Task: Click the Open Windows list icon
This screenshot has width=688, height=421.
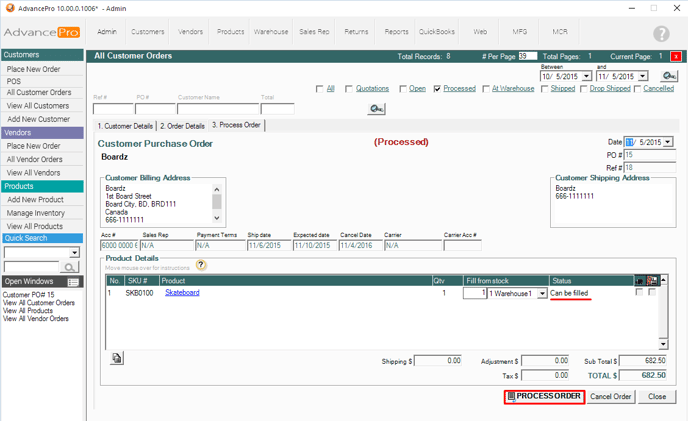Action: [73, 282]
